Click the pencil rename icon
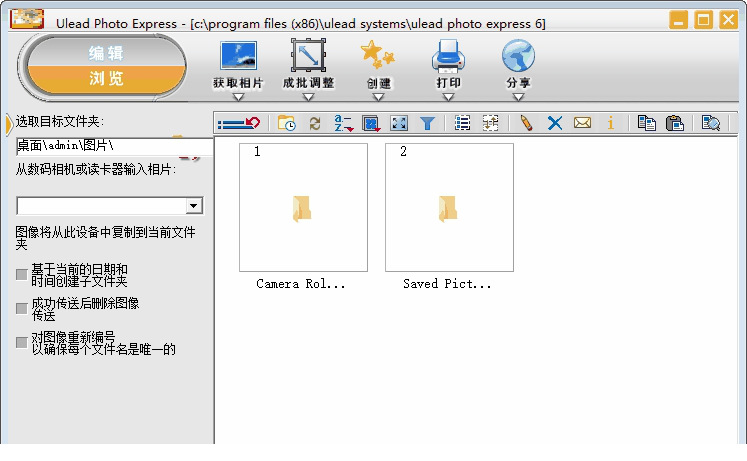This screenshot has height=461, width=747. coord(526,123)
